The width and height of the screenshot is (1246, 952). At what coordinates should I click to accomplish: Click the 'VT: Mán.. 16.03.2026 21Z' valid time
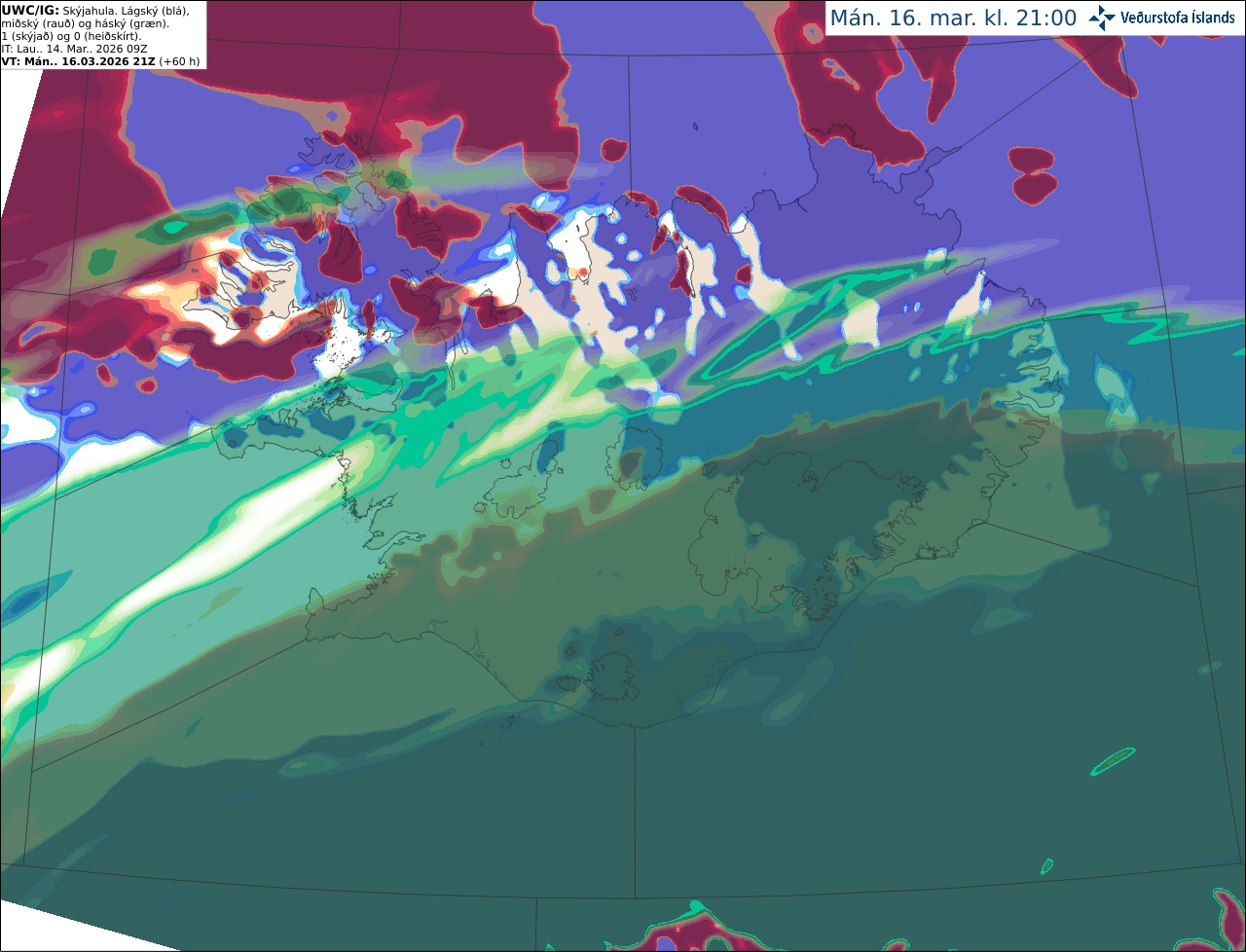click(x=79, y=61)
